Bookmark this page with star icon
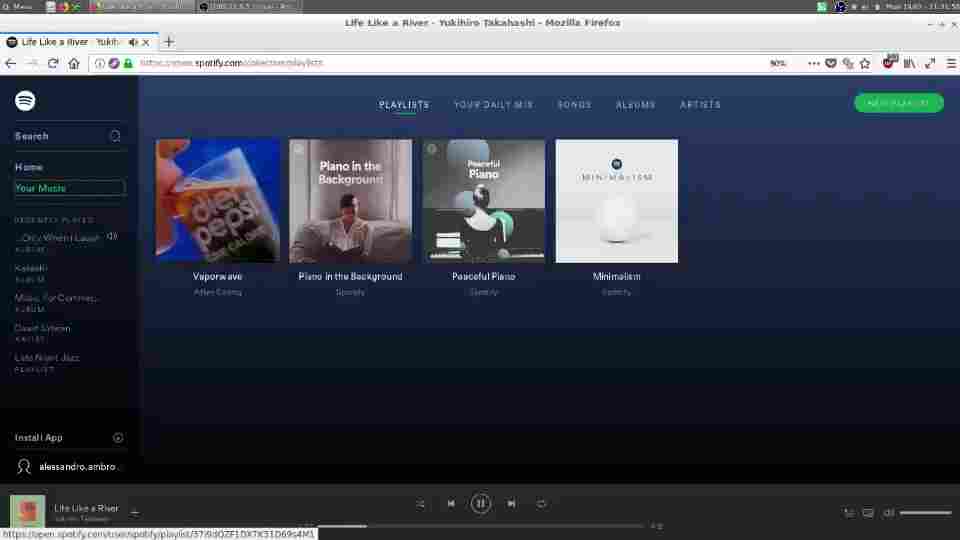Screen dimensions: 960x540 [864, 63]
